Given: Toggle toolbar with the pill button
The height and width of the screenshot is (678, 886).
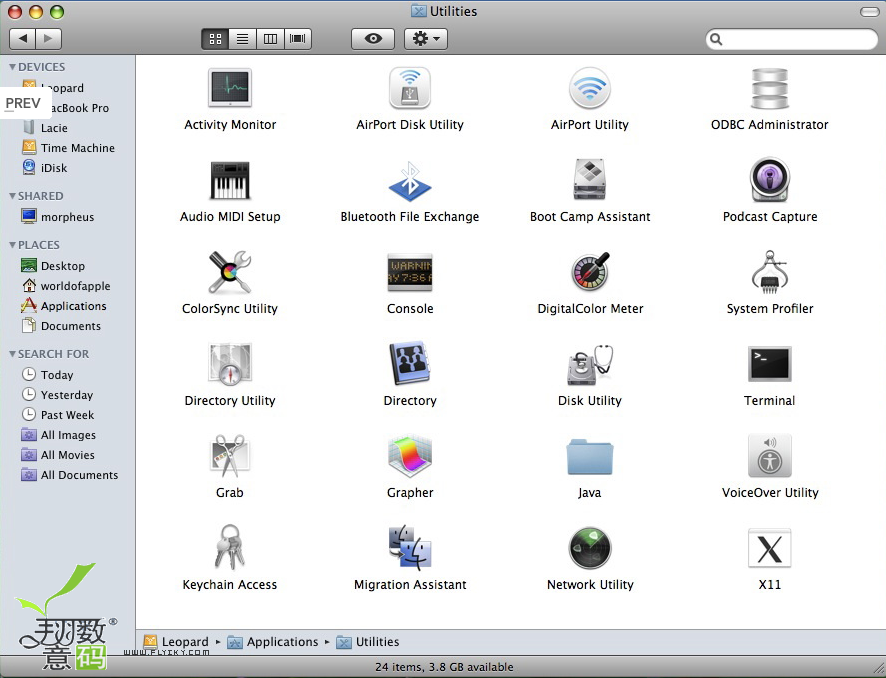Looking at the screenshot, I should click(x=869, y=12).
